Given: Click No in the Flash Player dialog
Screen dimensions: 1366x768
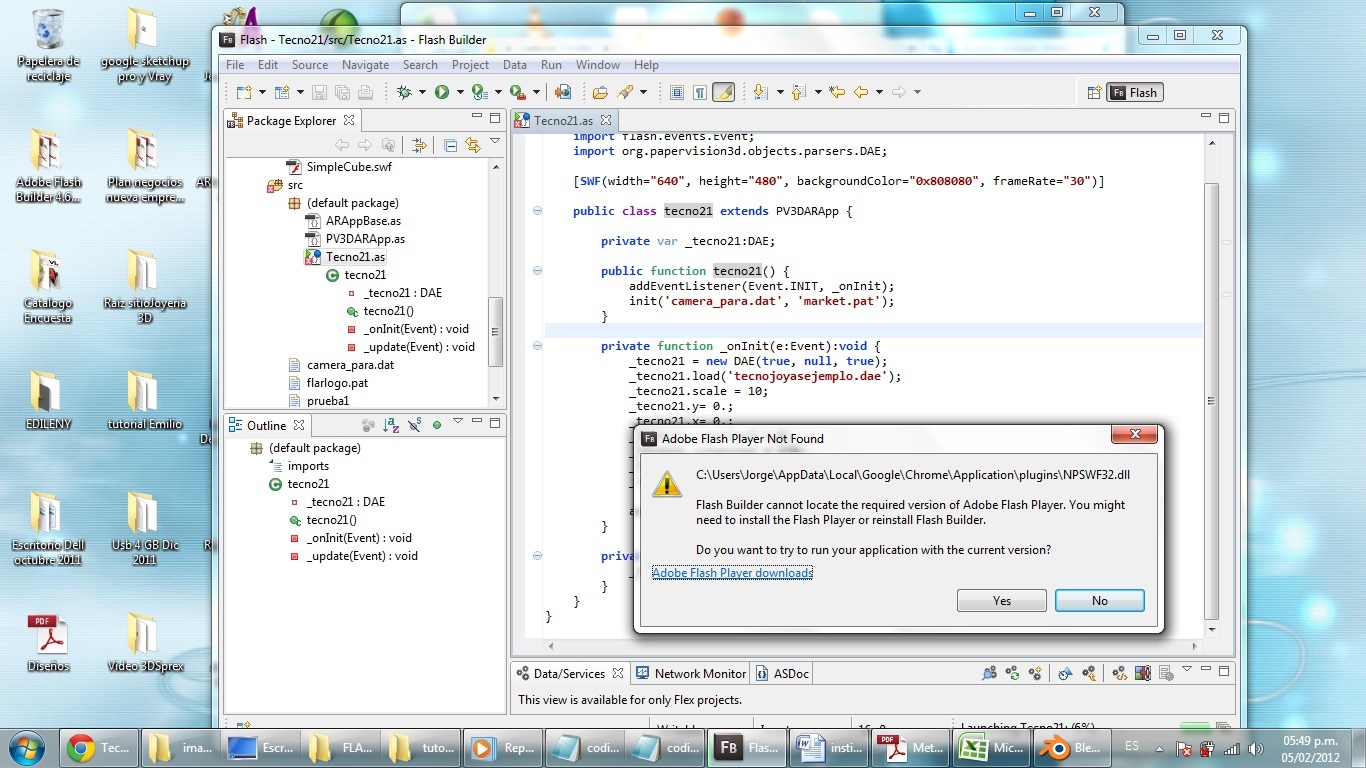Looking at the screenshot, I should pyautogui.click(x=1100, y=600).
